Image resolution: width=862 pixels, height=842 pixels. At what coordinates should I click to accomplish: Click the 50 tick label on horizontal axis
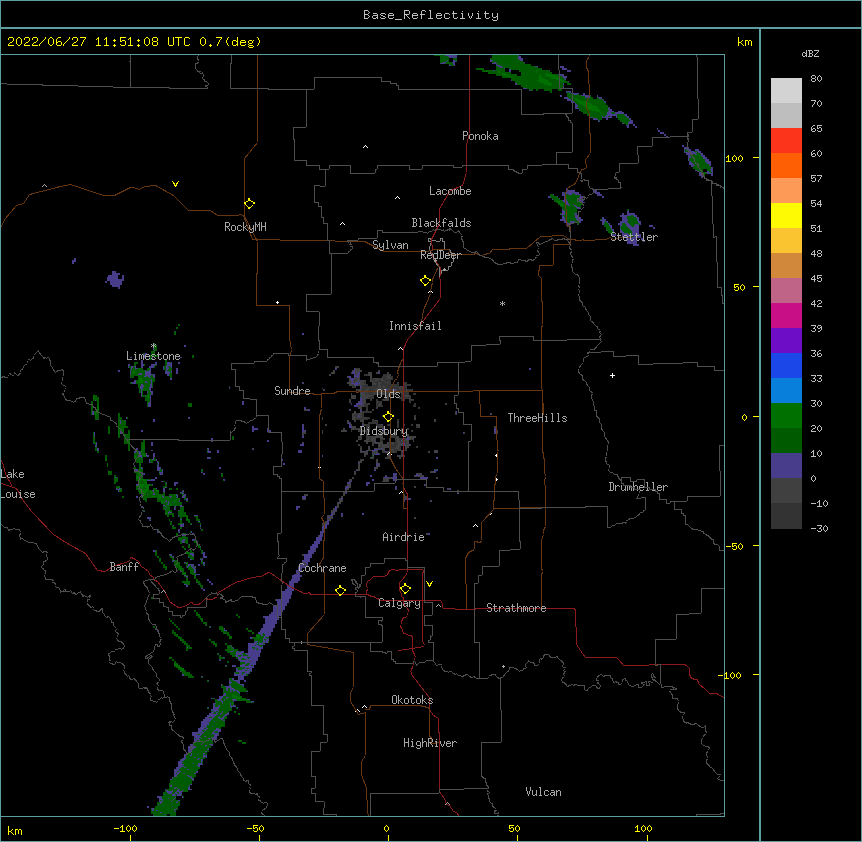point(514,828)
